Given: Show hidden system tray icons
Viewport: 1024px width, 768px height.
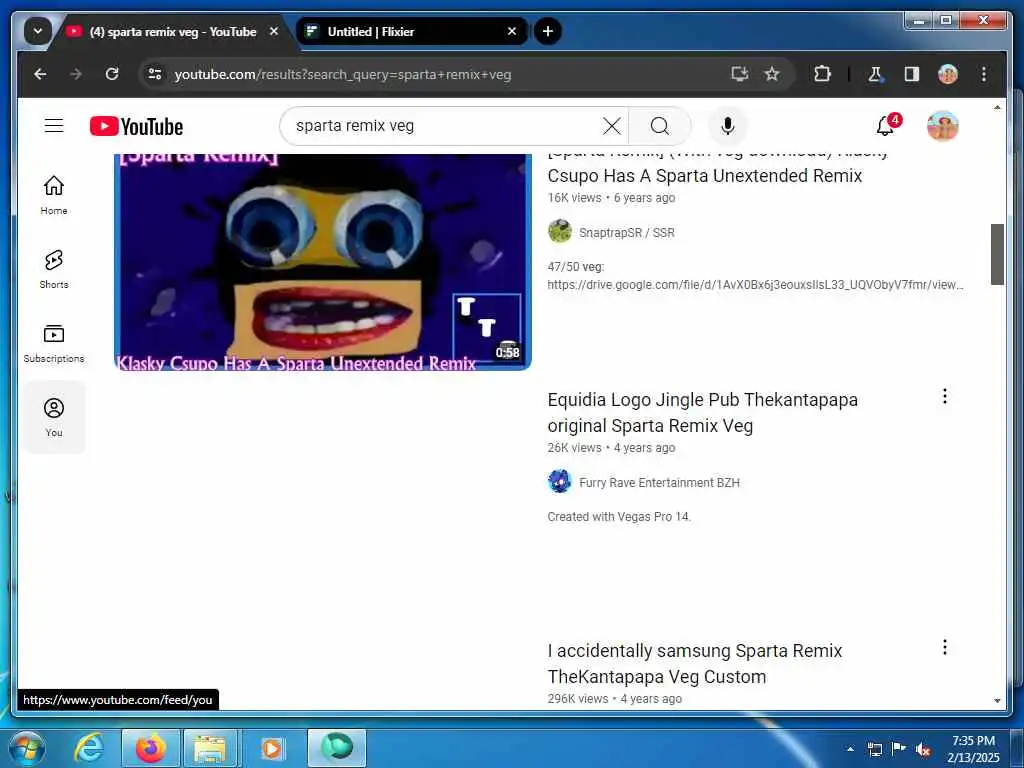Looking at the screenshot, I should point(850,749).
